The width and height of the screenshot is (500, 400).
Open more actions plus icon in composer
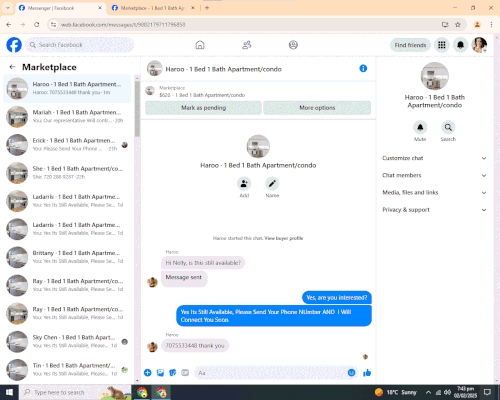[x=148, y=373]
